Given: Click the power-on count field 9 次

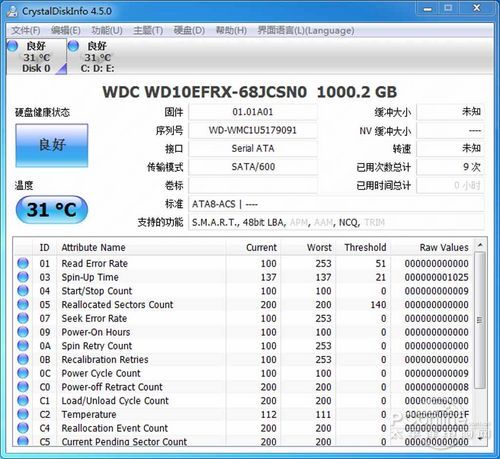Looking at the screenshot, I should pos(450,167).
